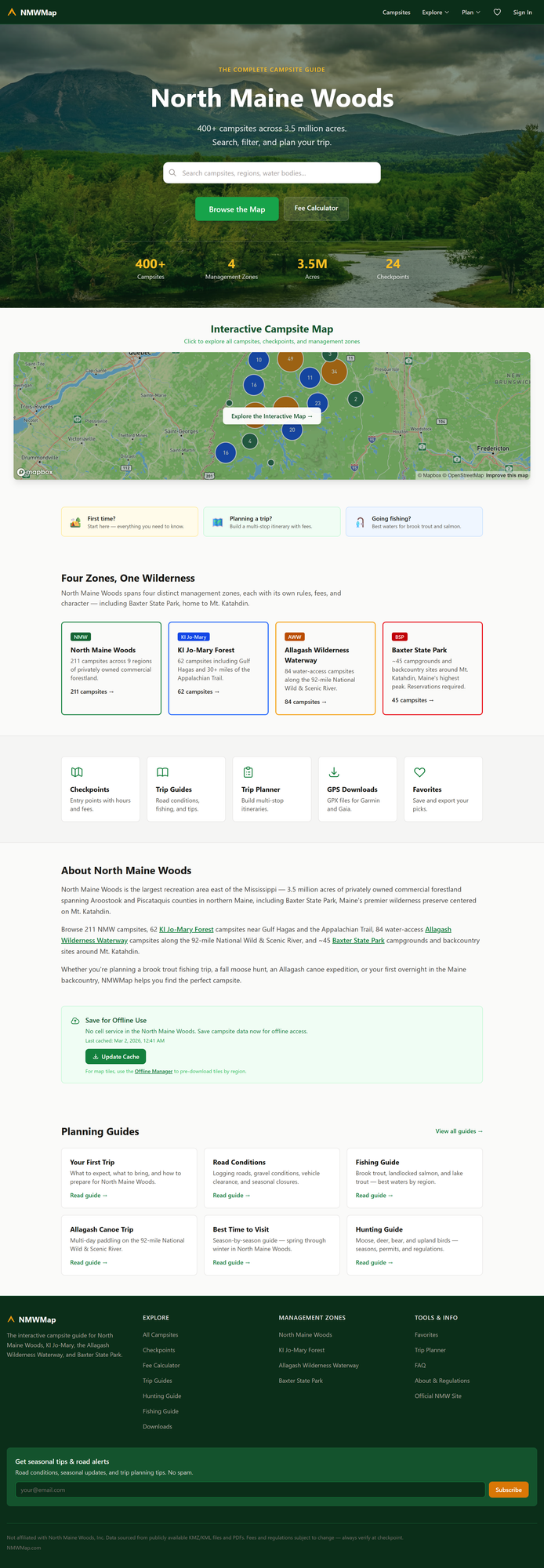Click Improve this map link

pos(507,475)
